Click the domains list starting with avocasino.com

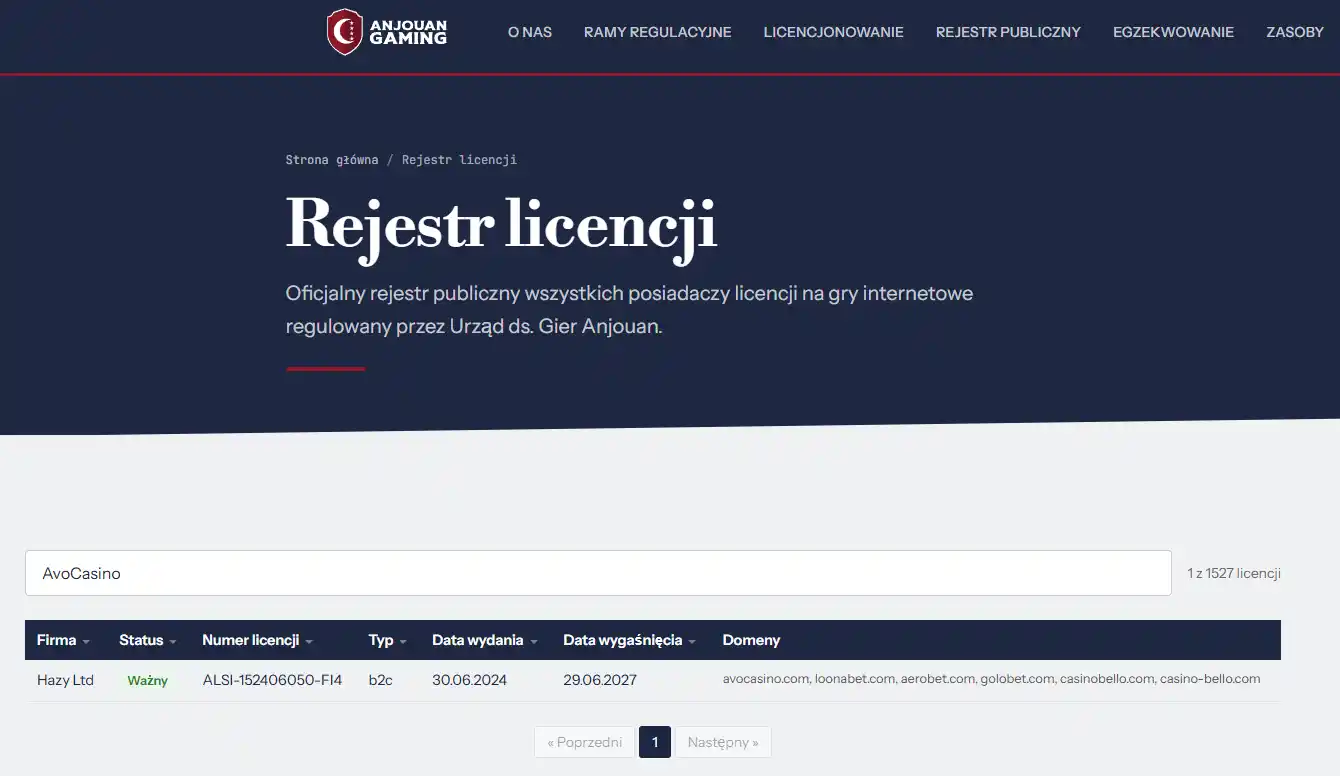[991, 679]
